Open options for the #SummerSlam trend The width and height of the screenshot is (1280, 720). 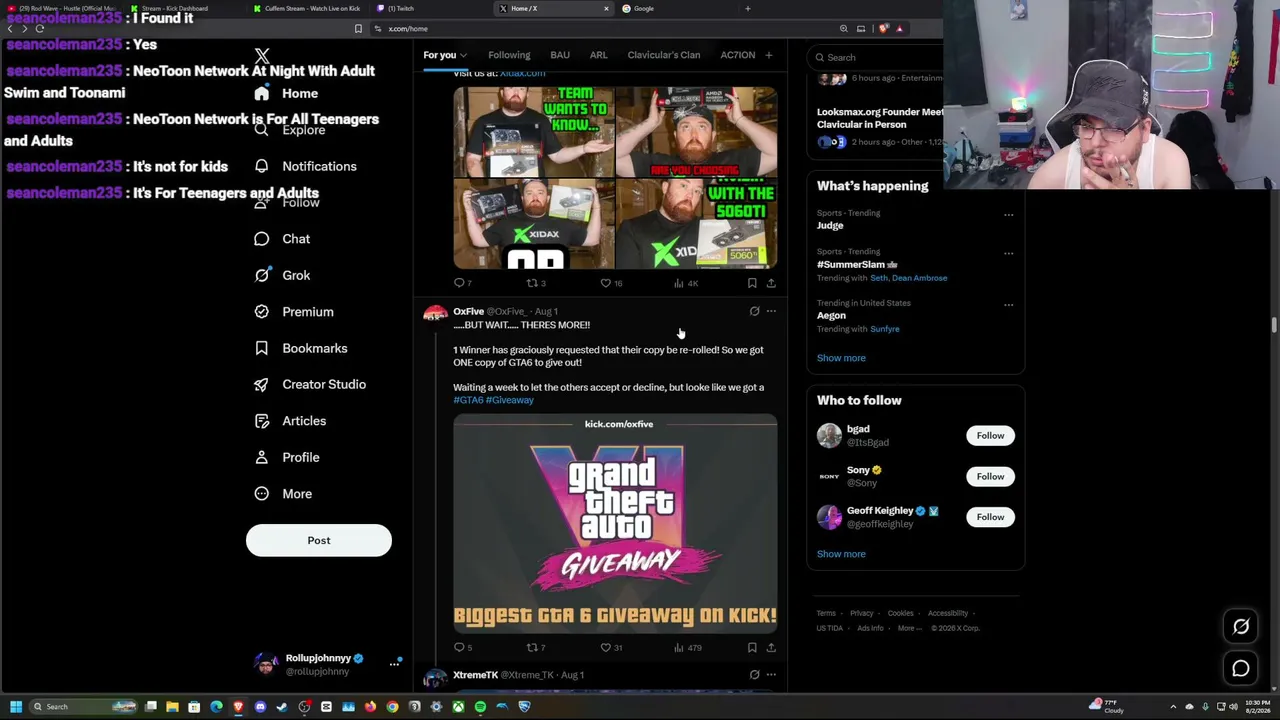(1008, 254)
